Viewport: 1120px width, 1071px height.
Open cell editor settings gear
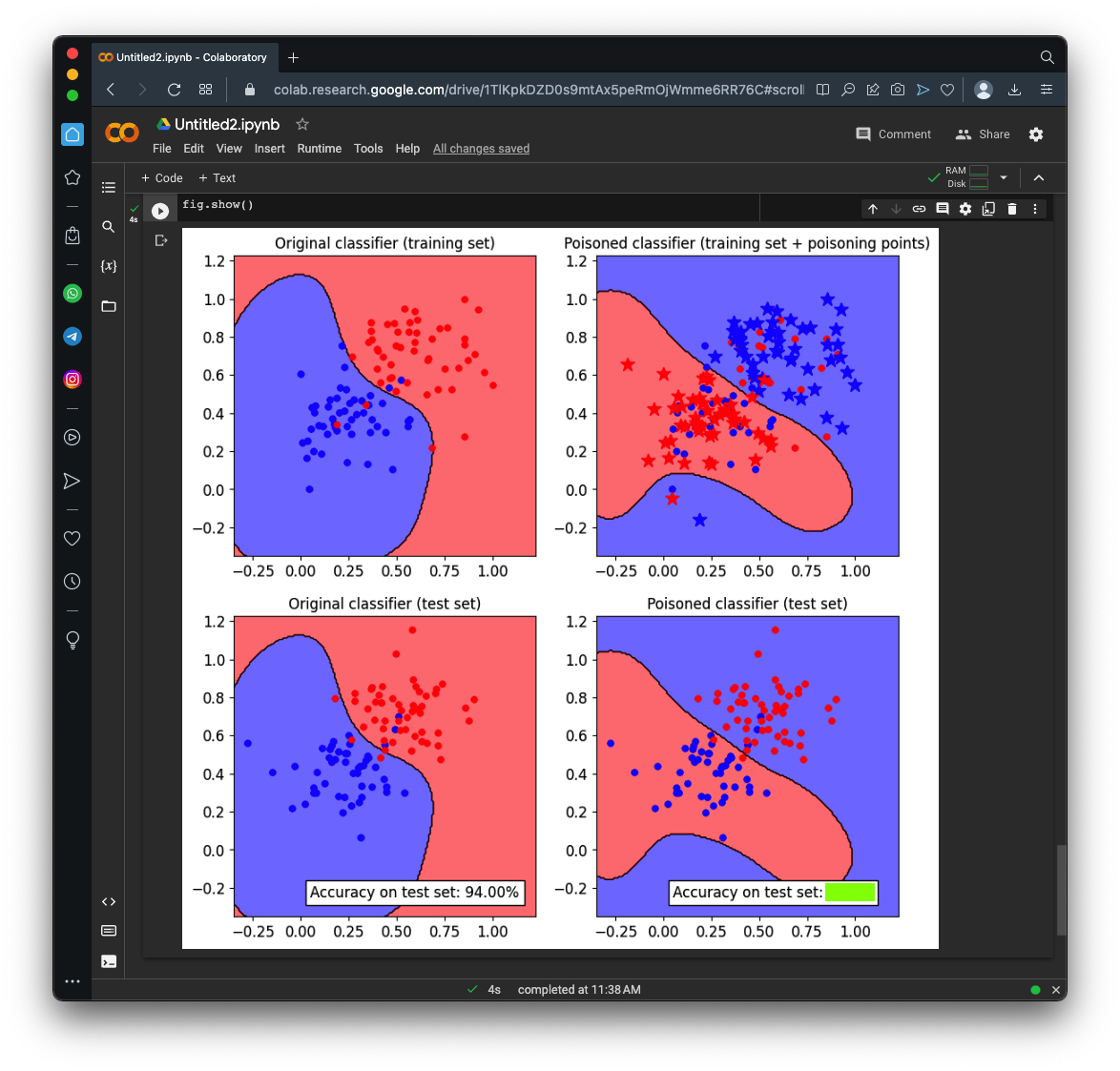(x=965, y=209)
